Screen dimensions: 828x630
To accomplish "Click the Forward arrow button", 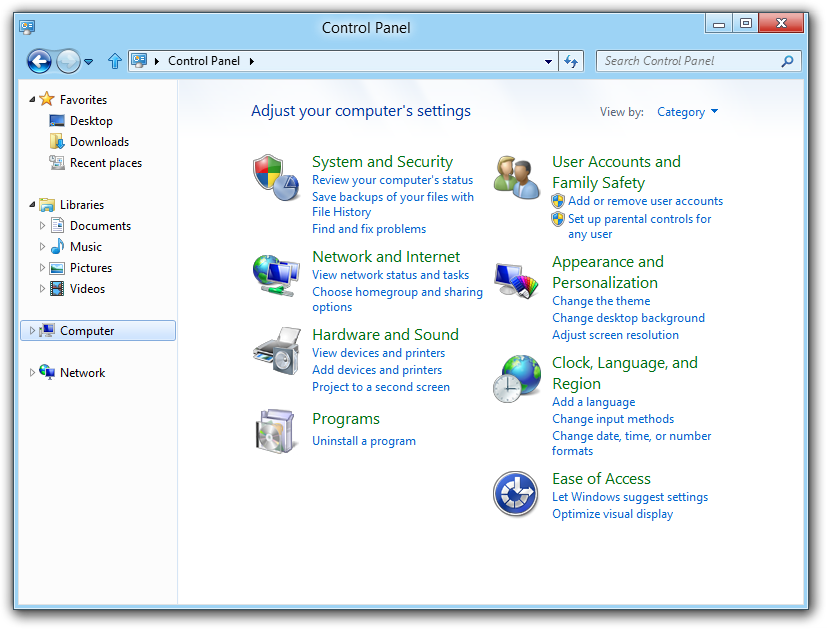I will pos(68,61).
